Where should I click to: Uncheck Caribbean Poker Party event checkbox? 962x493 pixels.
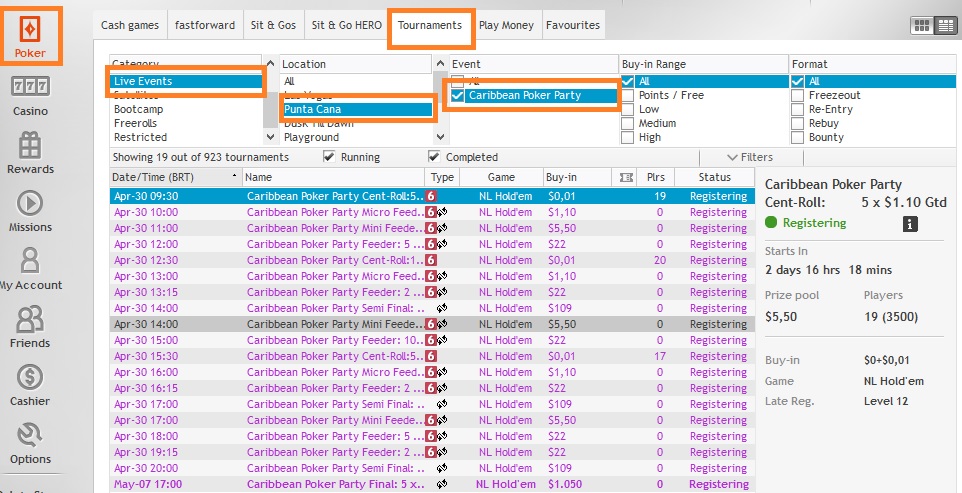click(x=458, y=95)
